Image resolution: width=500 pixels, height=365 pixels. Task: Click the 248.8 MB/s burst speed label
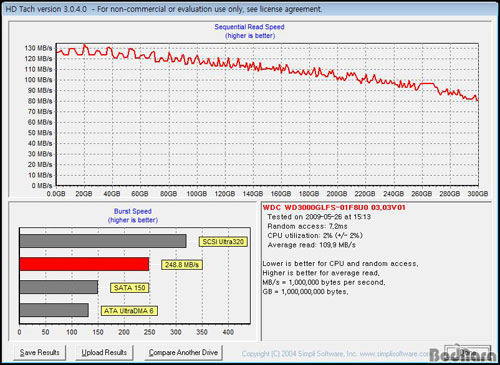[182, 265]
